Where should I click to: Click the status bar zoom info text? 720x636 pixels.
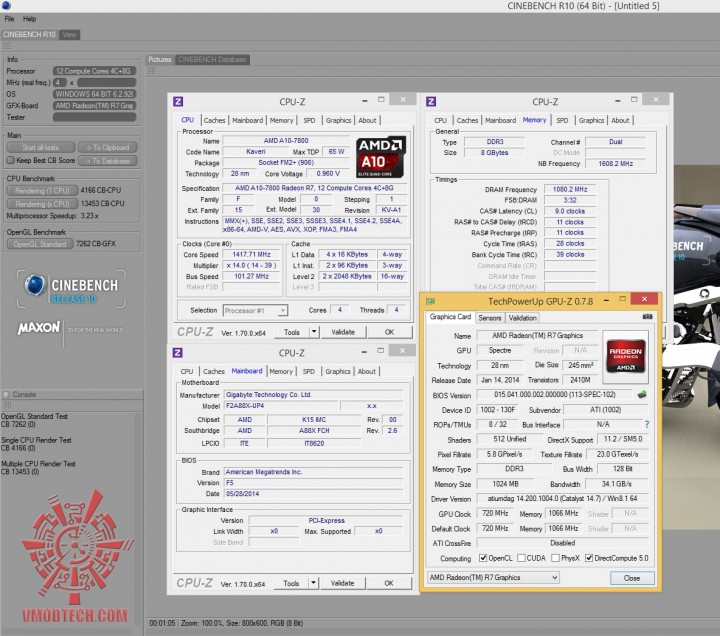coord(242,623)
